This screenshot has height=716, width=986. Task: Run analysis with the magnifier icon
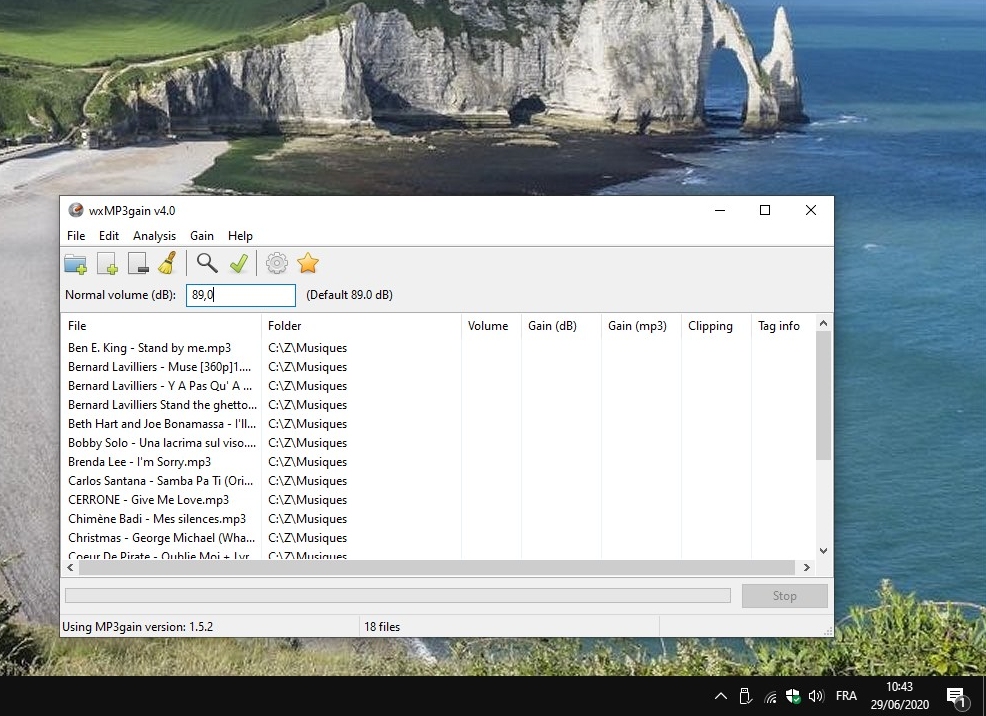click(x=207, y=263)
